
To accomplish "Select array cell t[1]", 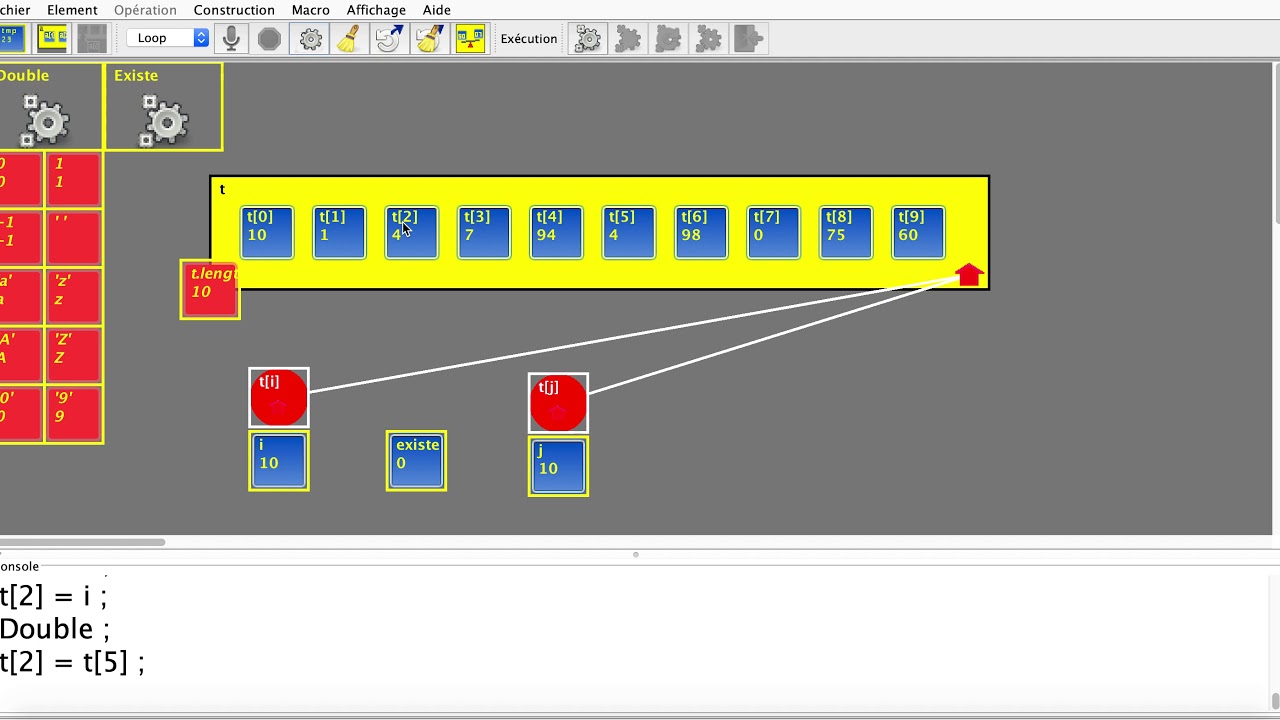I will pyautogui.click(x=339, y=232).
